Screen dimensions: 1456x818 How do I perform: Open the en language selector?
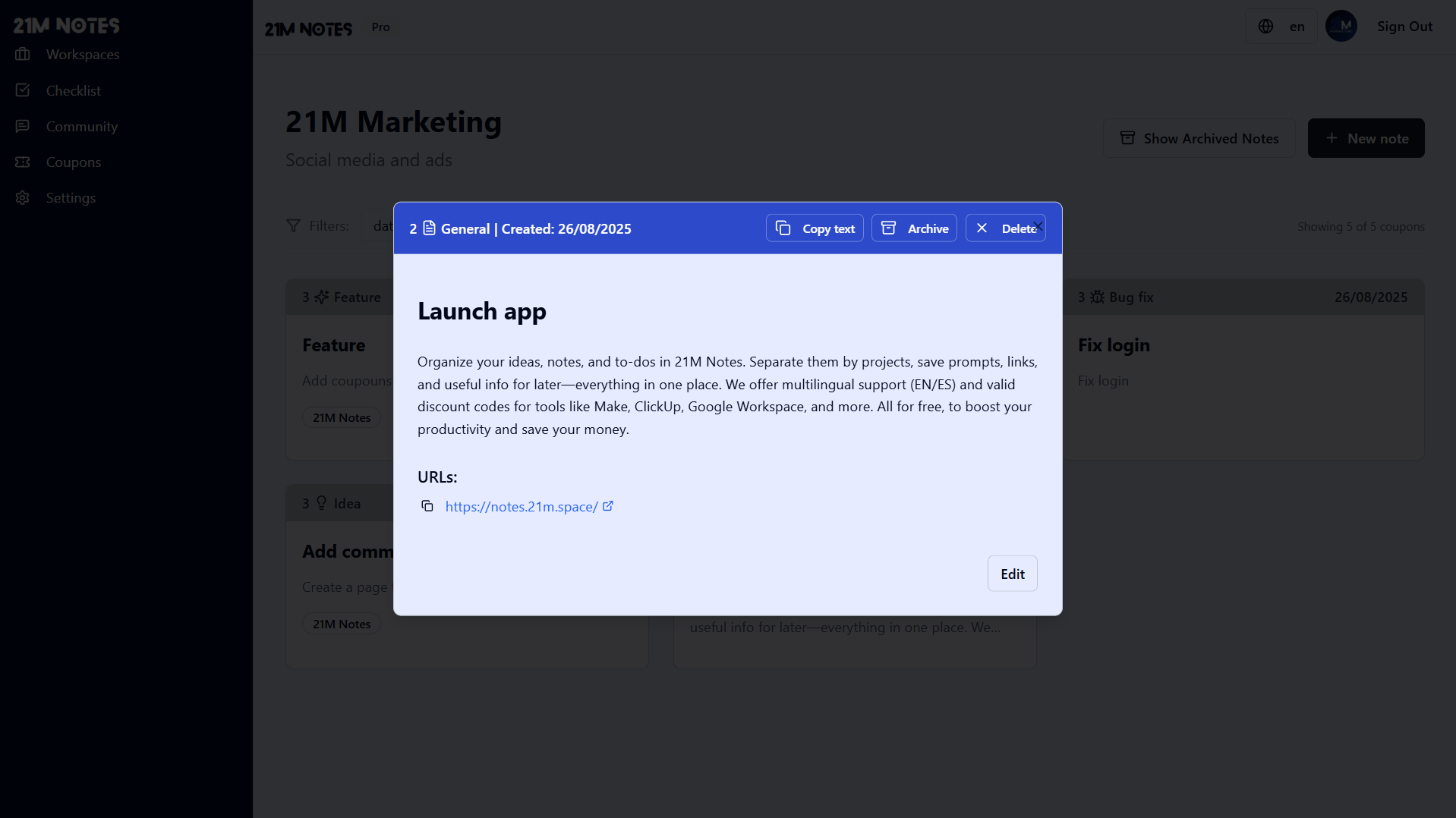[x=1281, y=27]
